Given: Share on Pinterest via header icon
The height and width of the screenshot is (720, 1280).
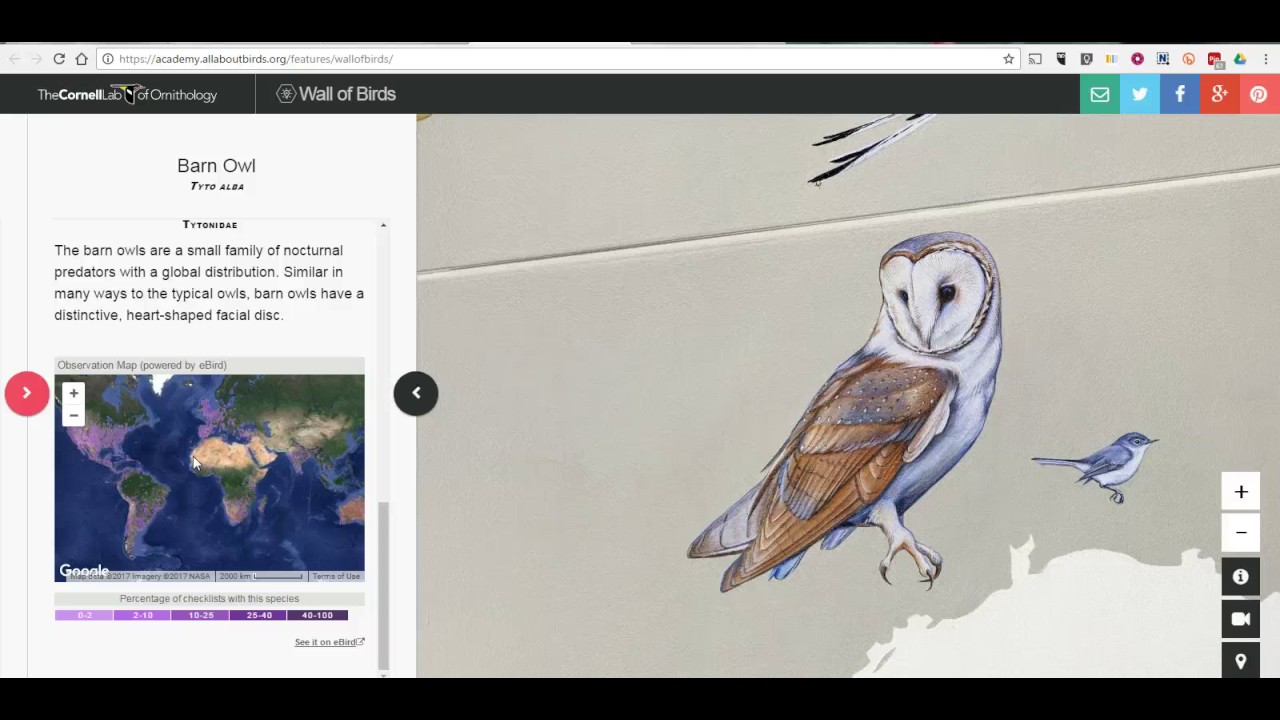Looking at the screenshot, I should pos(1259,94).
